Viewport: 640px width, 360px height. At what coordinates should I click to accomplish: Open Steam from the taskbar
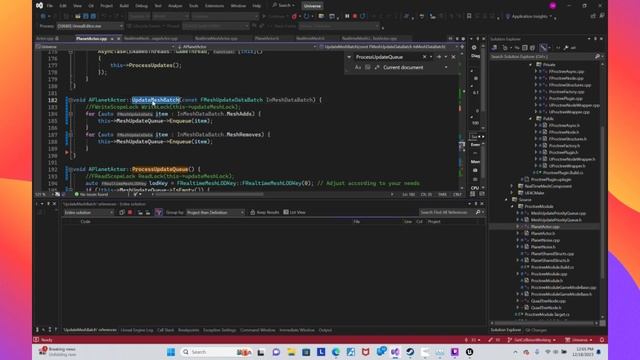[410, 352]
